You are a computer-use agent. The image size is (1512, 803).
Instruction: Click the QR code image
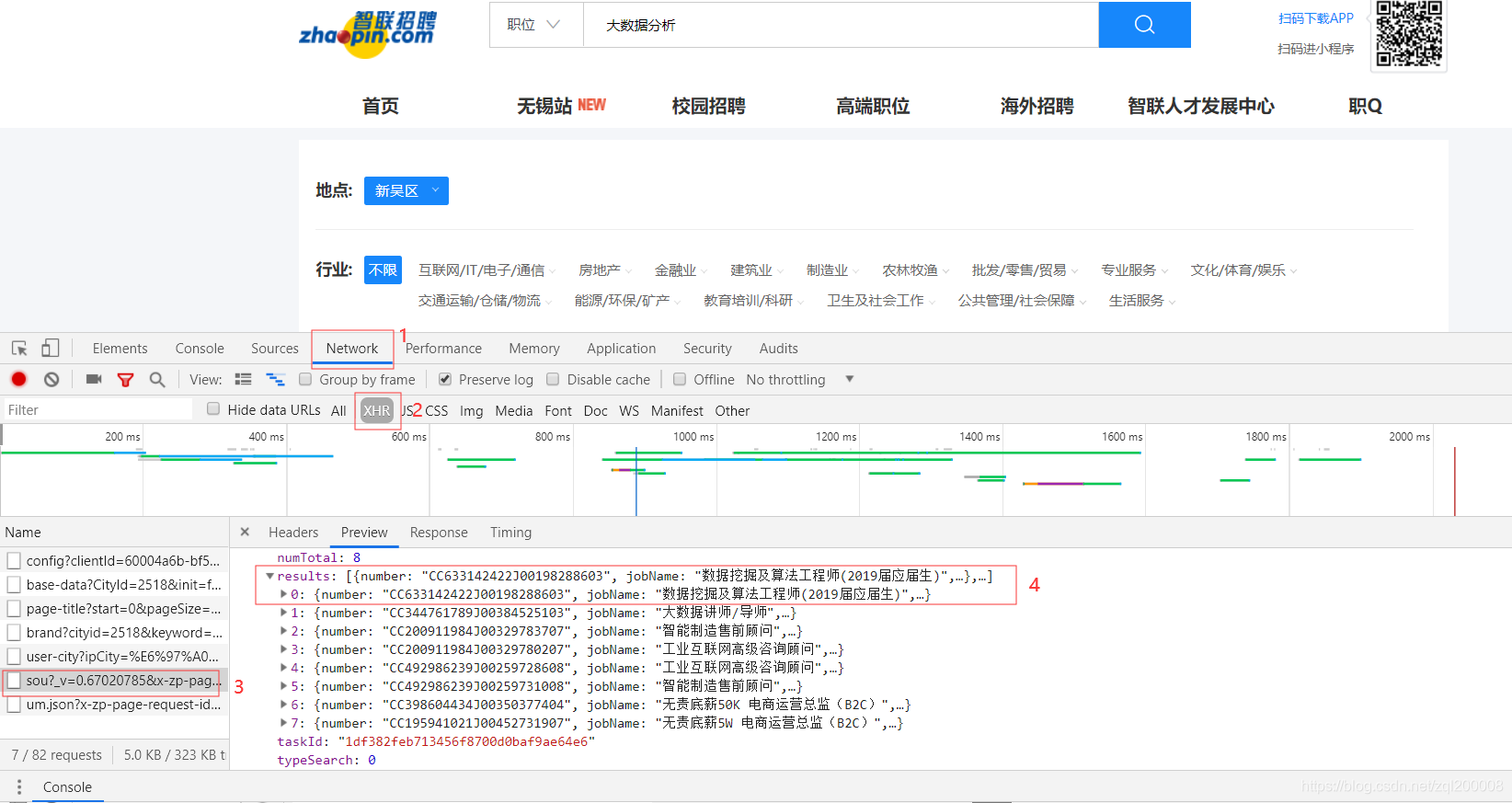(x=1409, y=34)
